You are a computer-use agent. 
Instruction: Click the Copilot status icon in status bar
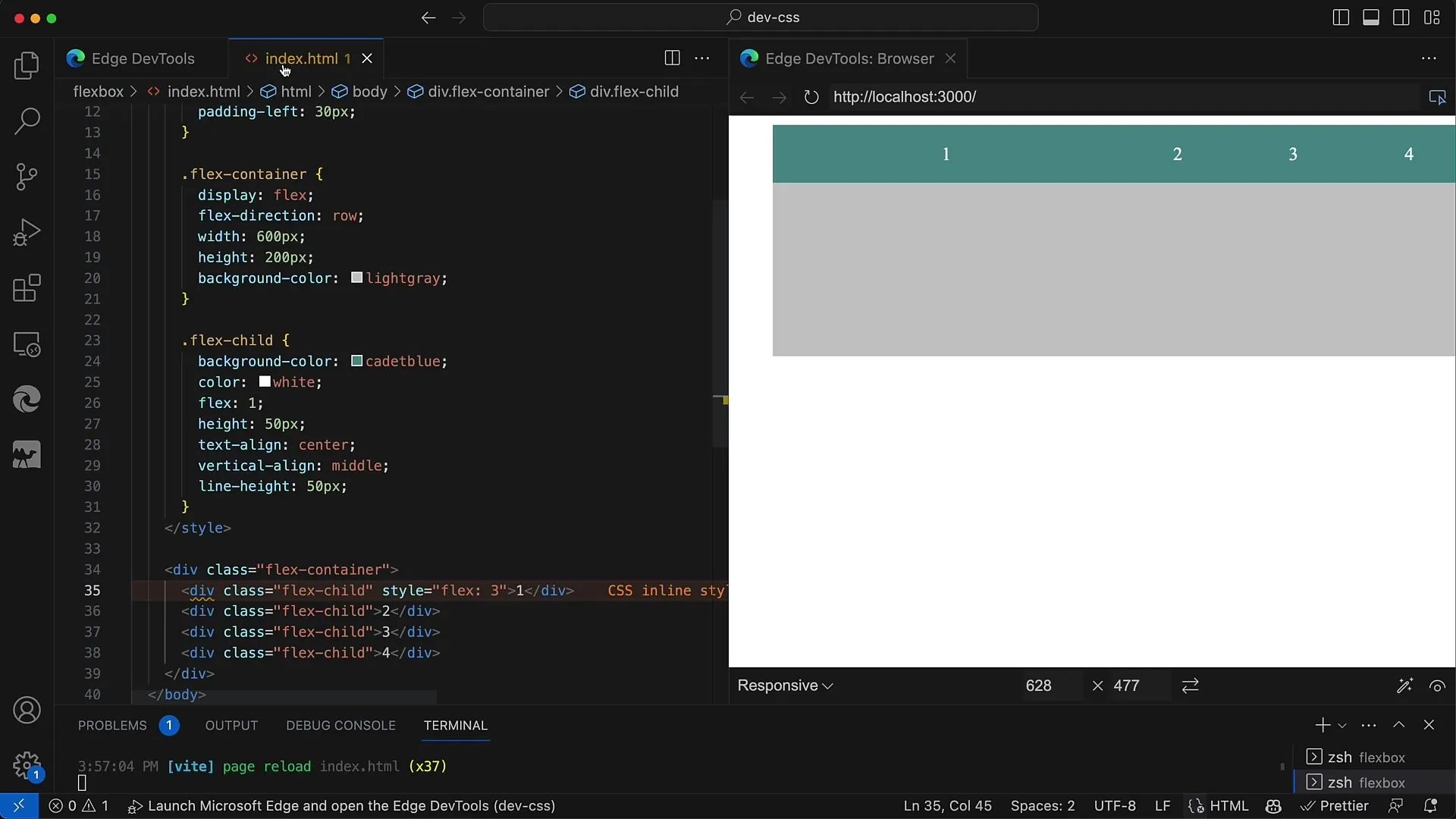click(x=1273, y=806)
